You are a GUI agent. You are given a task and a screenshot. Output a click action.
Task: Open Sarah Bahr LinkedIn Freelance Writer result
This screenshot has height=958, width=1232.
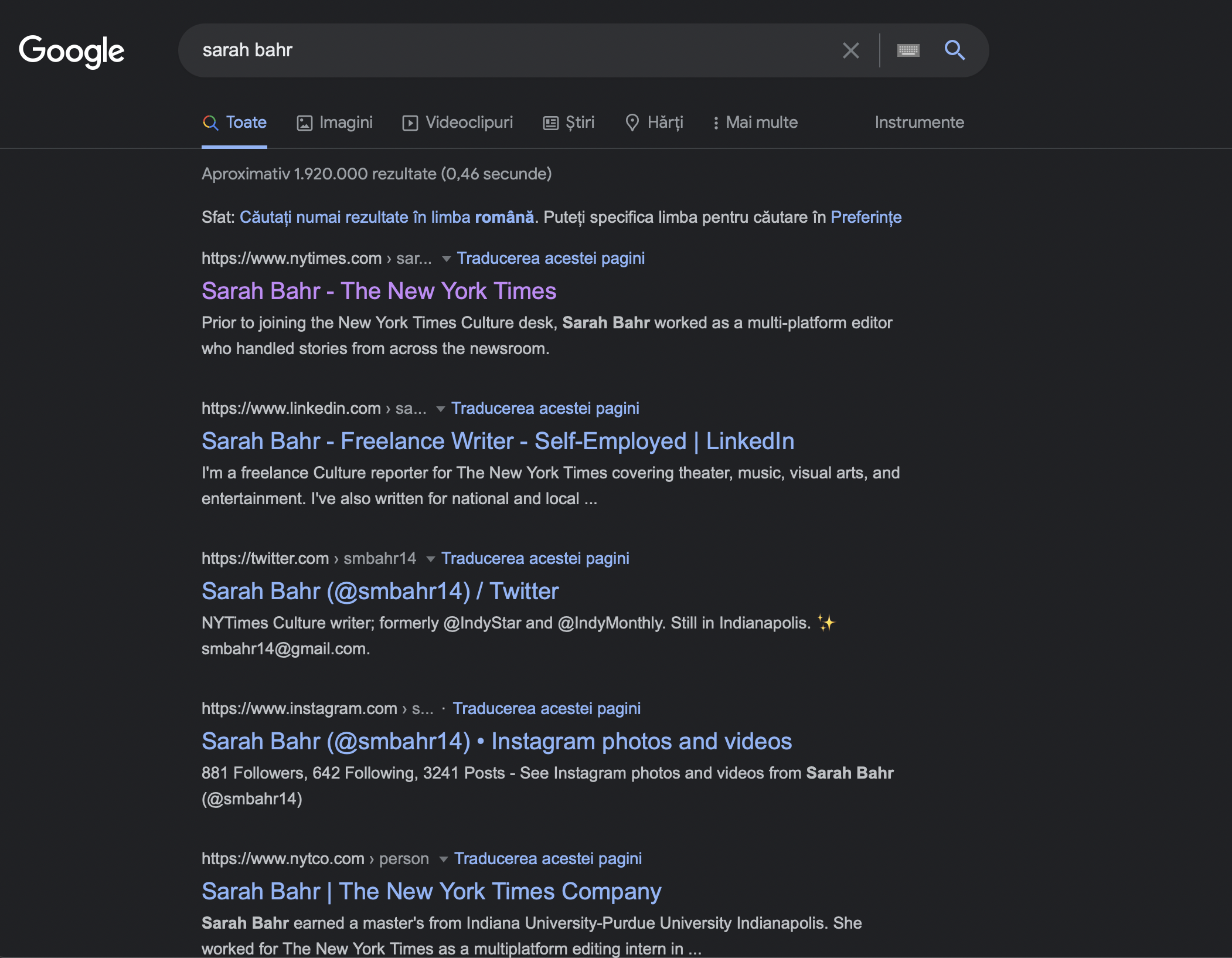498,441
